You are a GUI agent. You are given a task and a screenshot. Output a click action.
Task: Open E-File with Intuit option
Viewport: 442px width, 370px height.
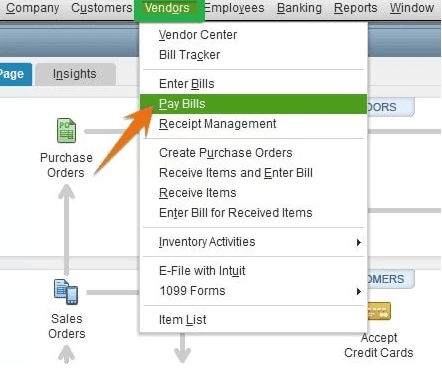click(x=253, y=271)
